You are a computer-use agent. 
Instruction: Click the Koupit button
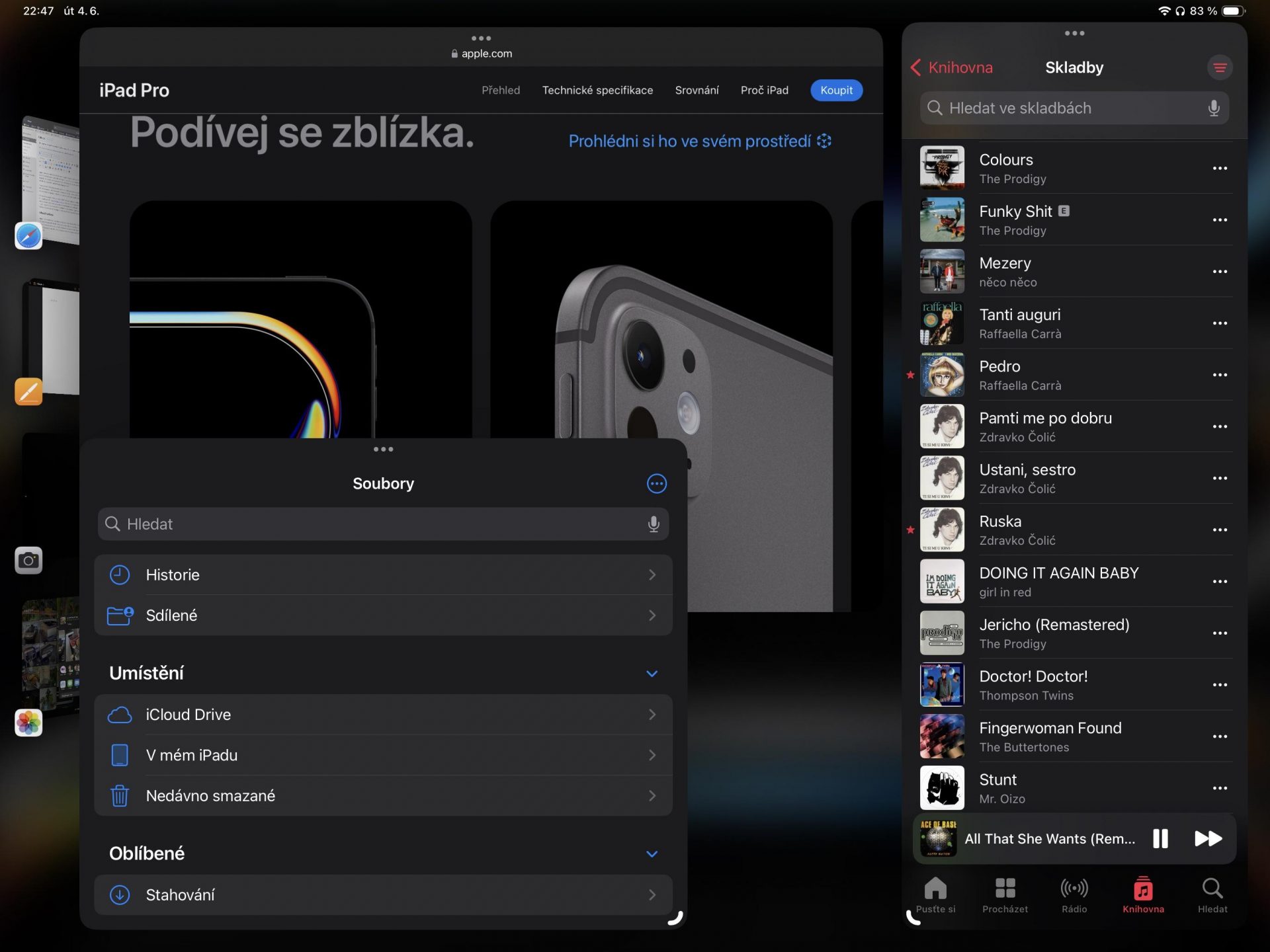click(836, 91)
